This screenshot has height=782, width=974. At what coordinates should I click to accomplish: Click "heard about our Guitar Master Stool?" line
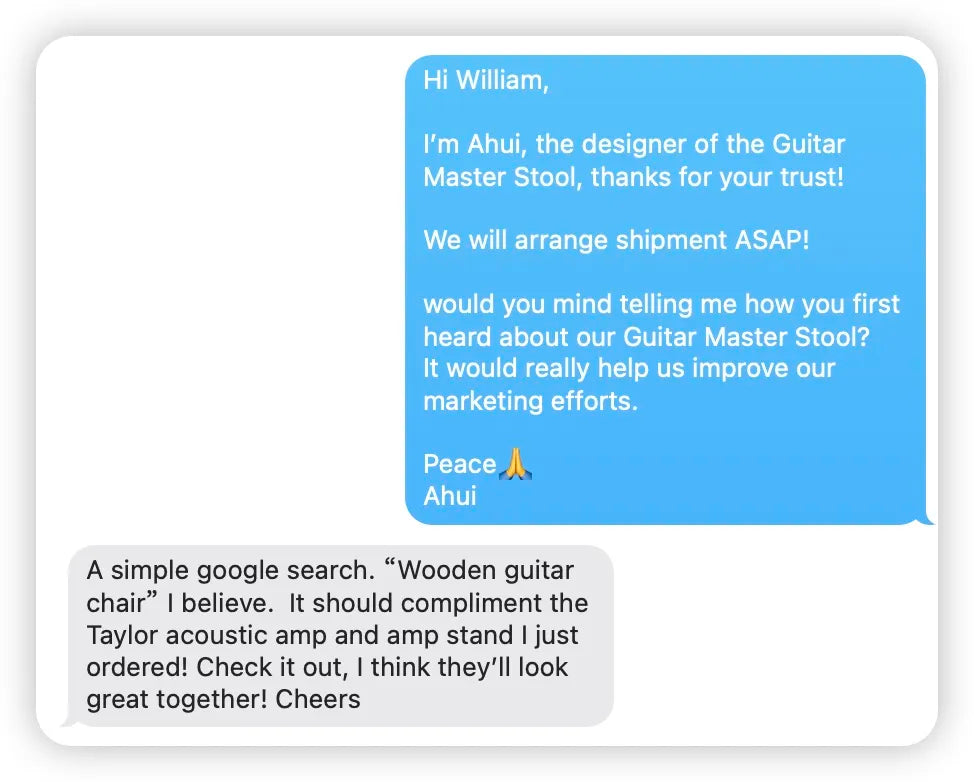point(646,337)
